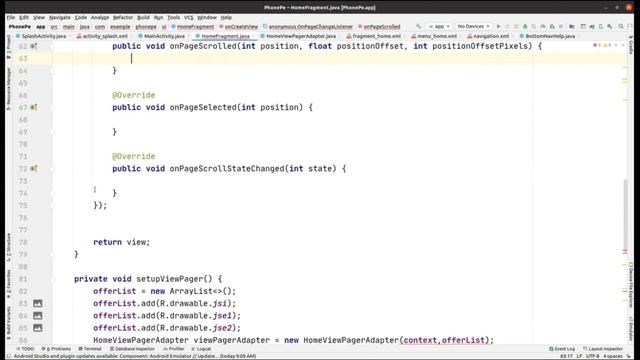Open the Resource Manager side panel

(9, 89)
